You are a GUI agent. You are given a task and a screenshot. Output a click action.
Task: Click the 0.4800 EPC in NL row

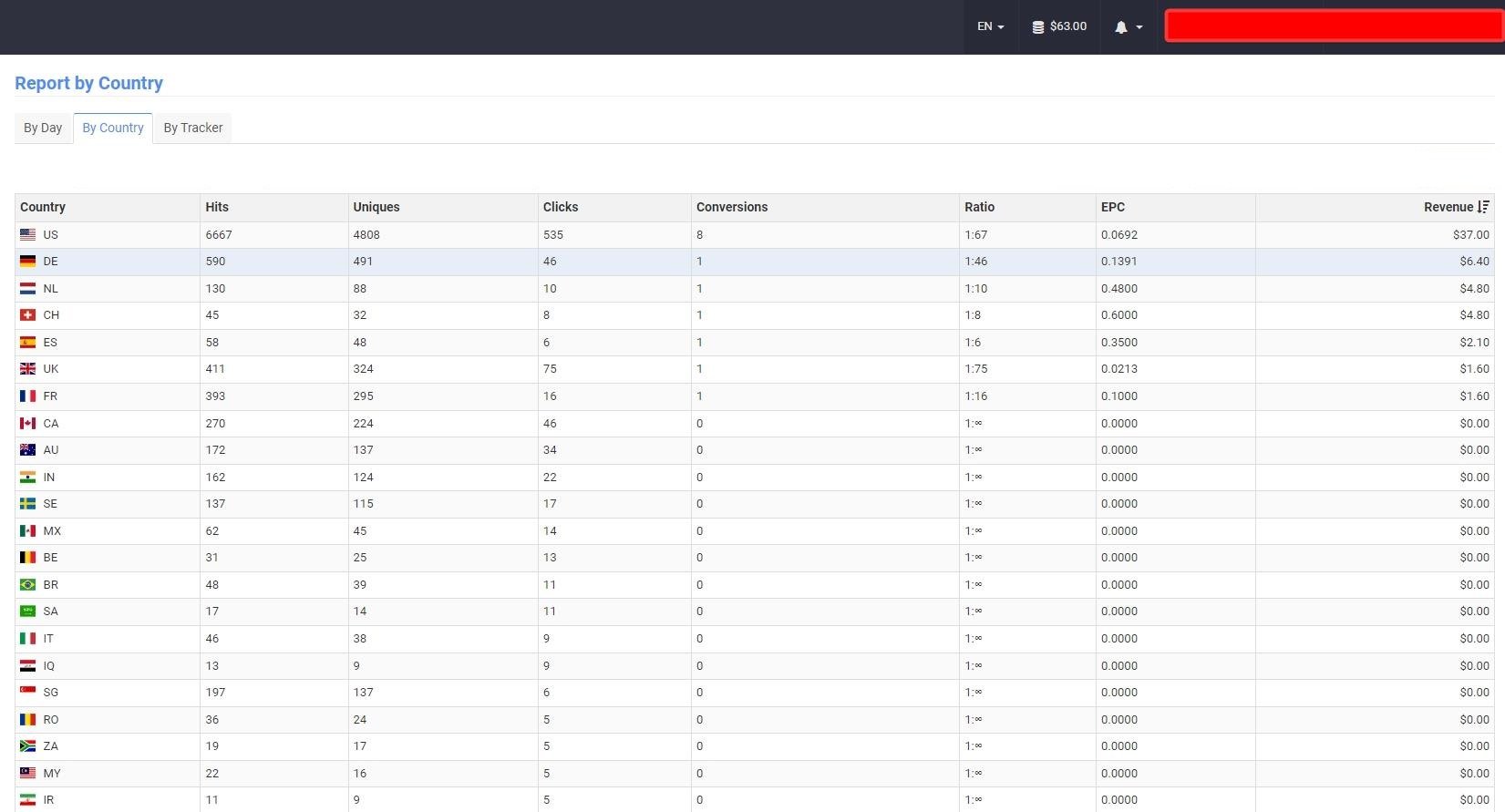[1118, 289]
